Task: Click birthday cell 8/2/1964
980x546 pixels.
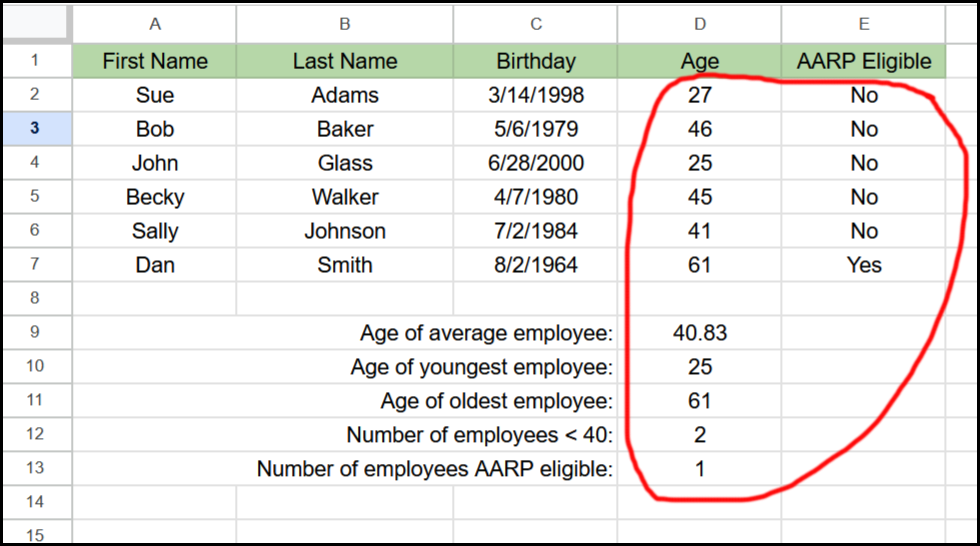Action: tap(536, 265)
